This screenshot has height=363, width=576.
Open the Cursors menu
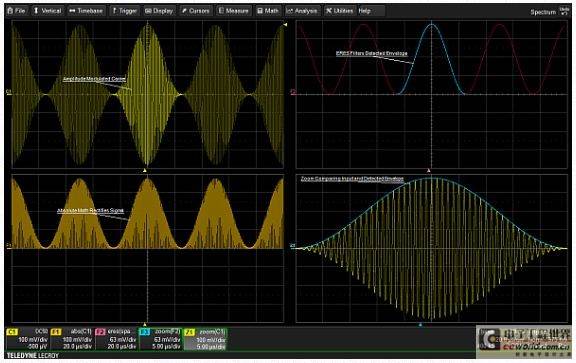(195, 11)
